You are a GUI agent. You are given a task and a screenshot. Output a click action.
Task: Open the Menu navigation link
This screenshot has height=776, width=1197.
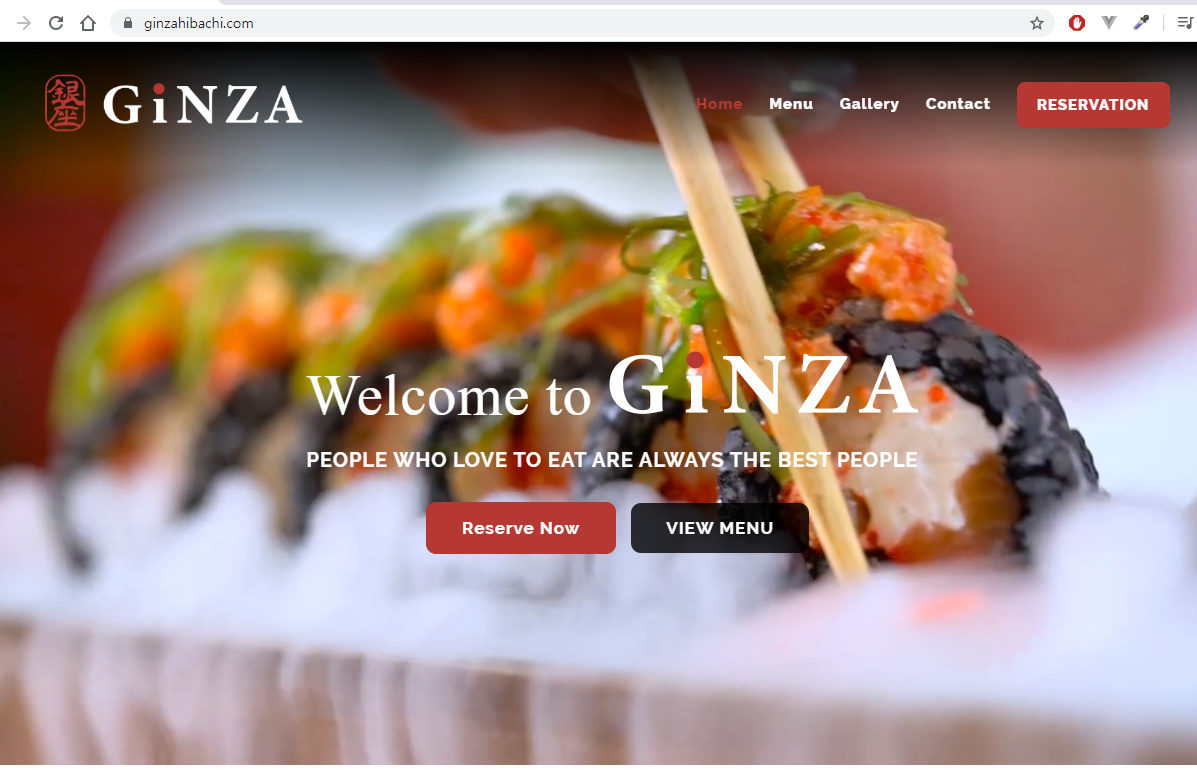click(x=791, y=104)
